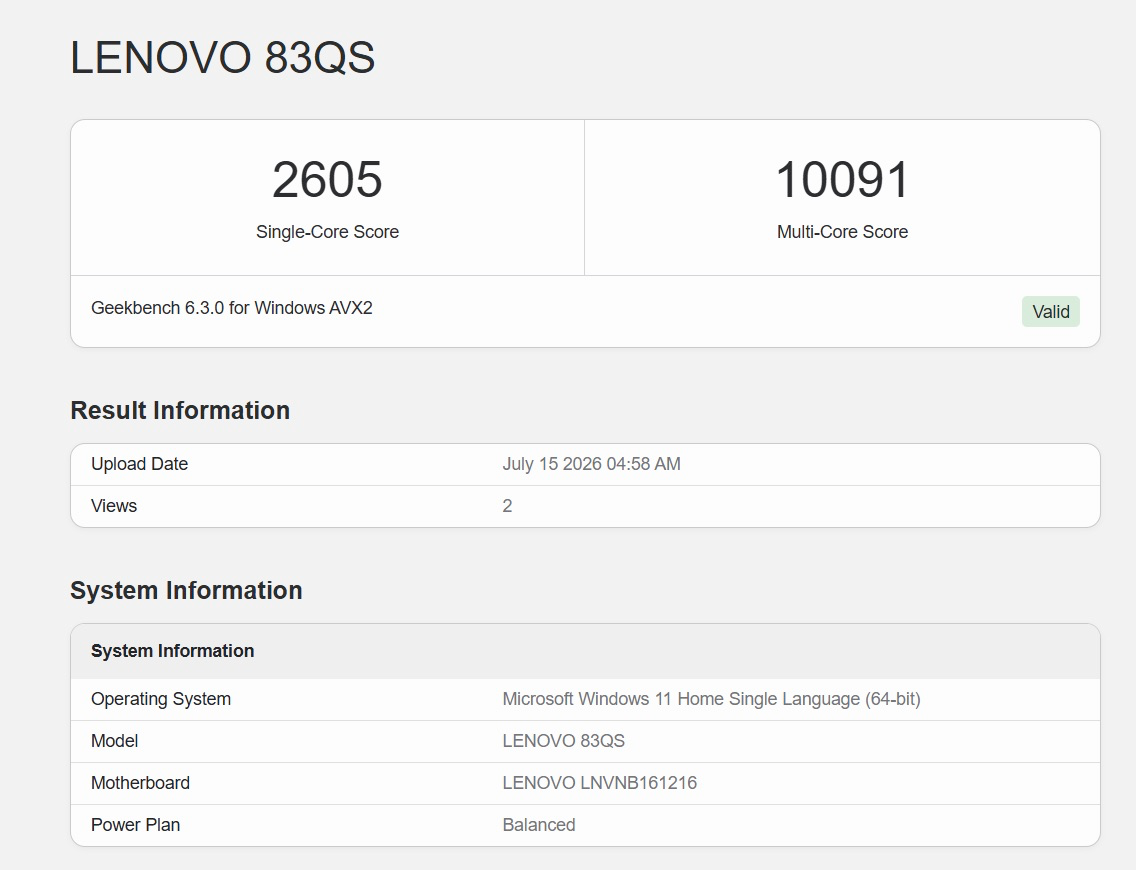Click the Power Plan label
This screenshot has height=870, width=1136.
pos(135,825)
